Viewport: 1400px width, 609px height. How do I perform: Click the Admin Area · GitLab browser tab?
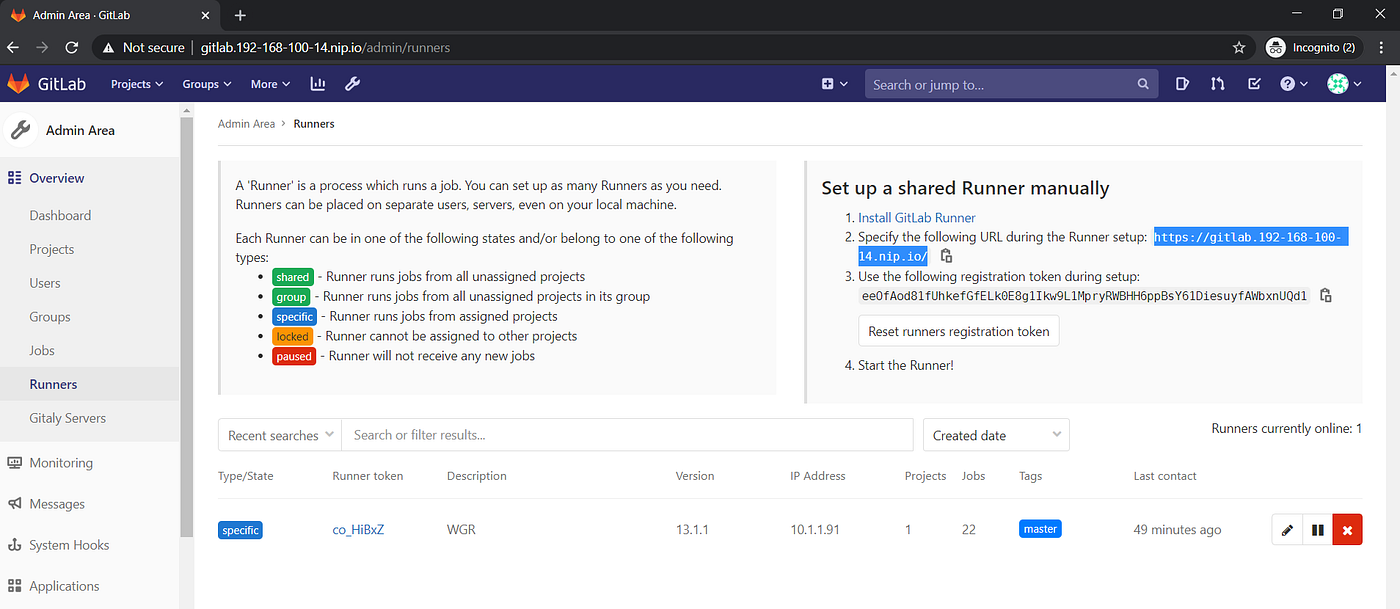tap(110, 15)
